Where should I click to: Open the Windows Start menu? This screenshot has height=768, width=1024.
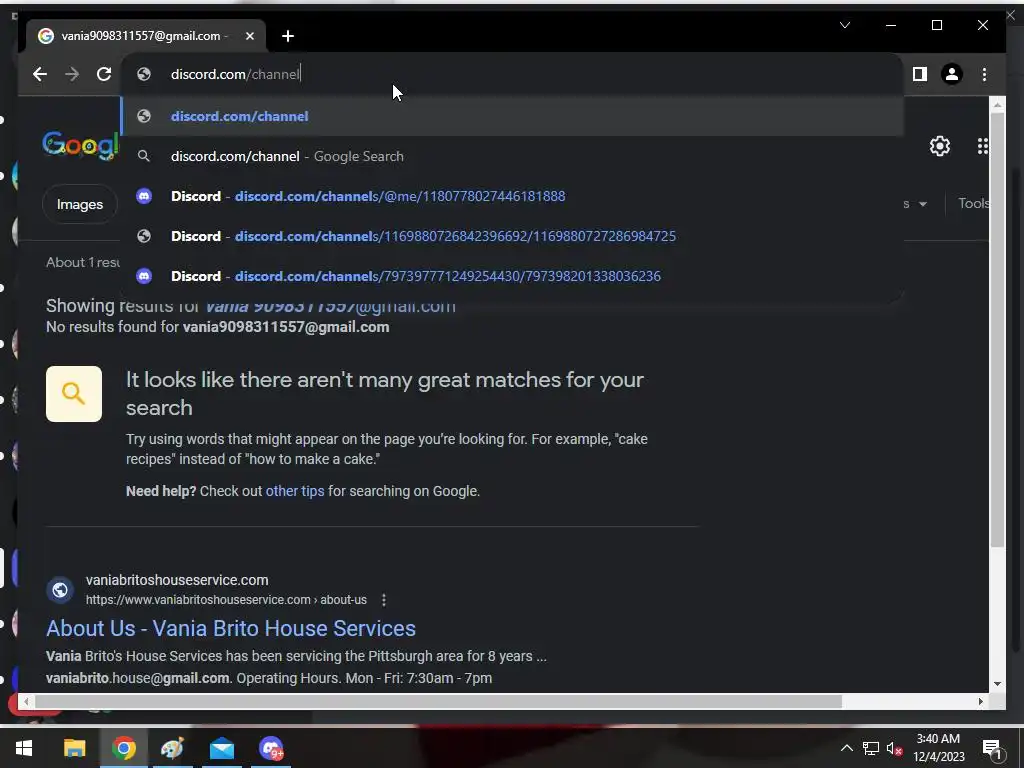[24, 748]
